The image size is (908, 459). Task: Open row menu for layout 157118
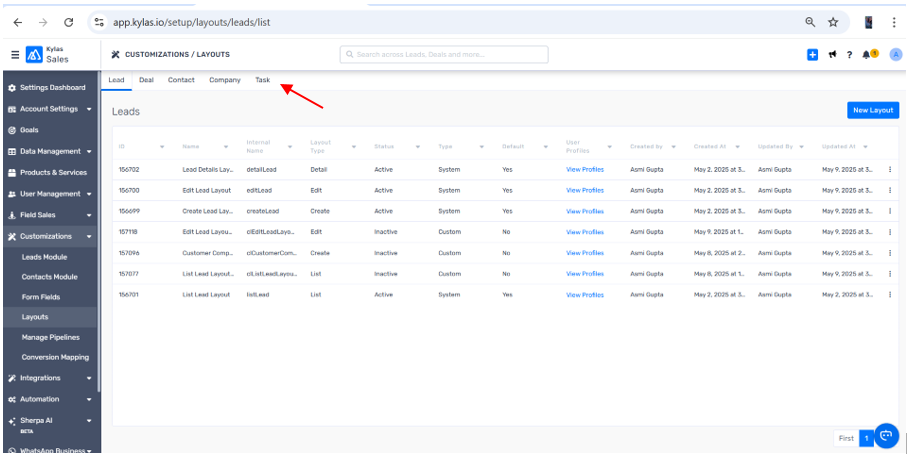pyautogui.click(x=890, y=232)
